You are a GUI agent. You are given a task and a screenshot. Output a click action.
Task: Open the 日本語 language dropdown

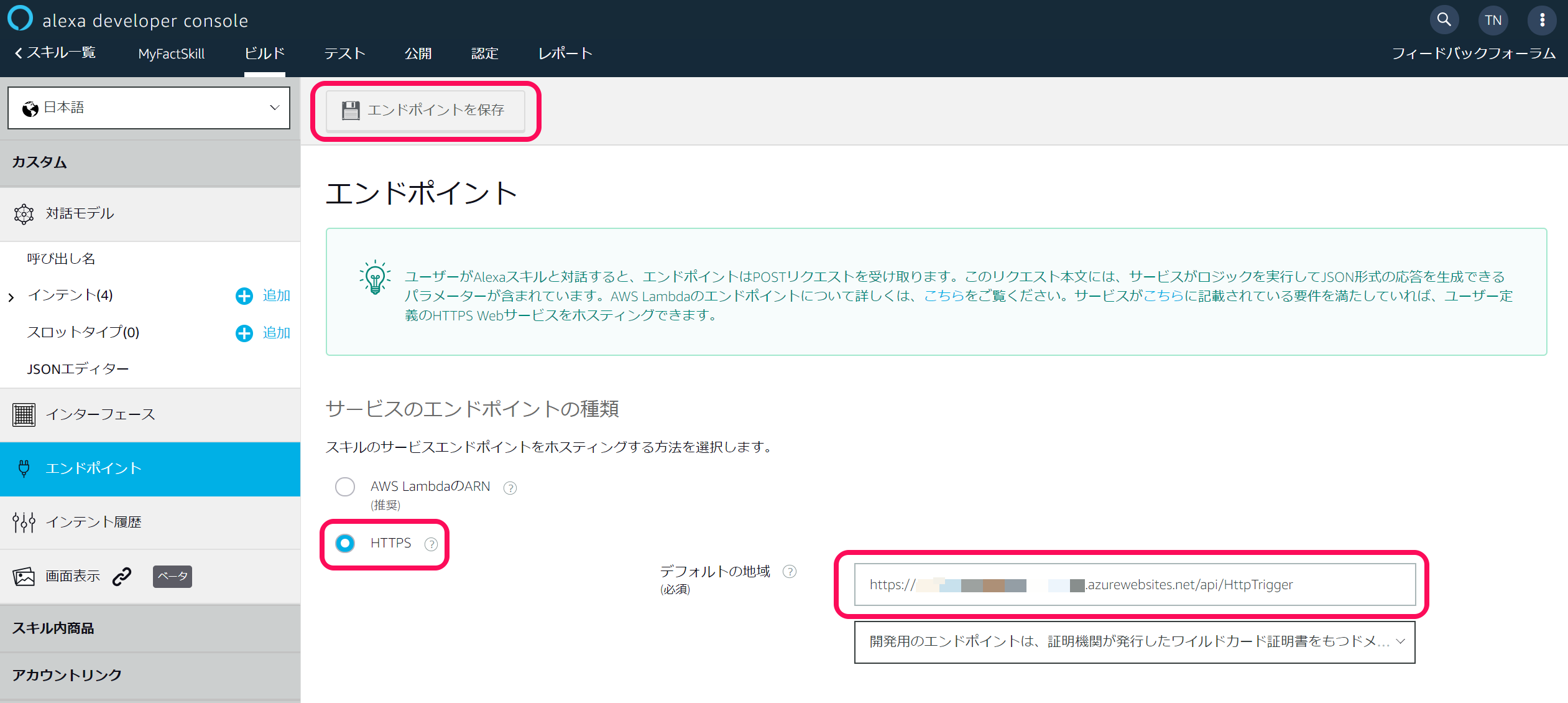pos(149,107)
